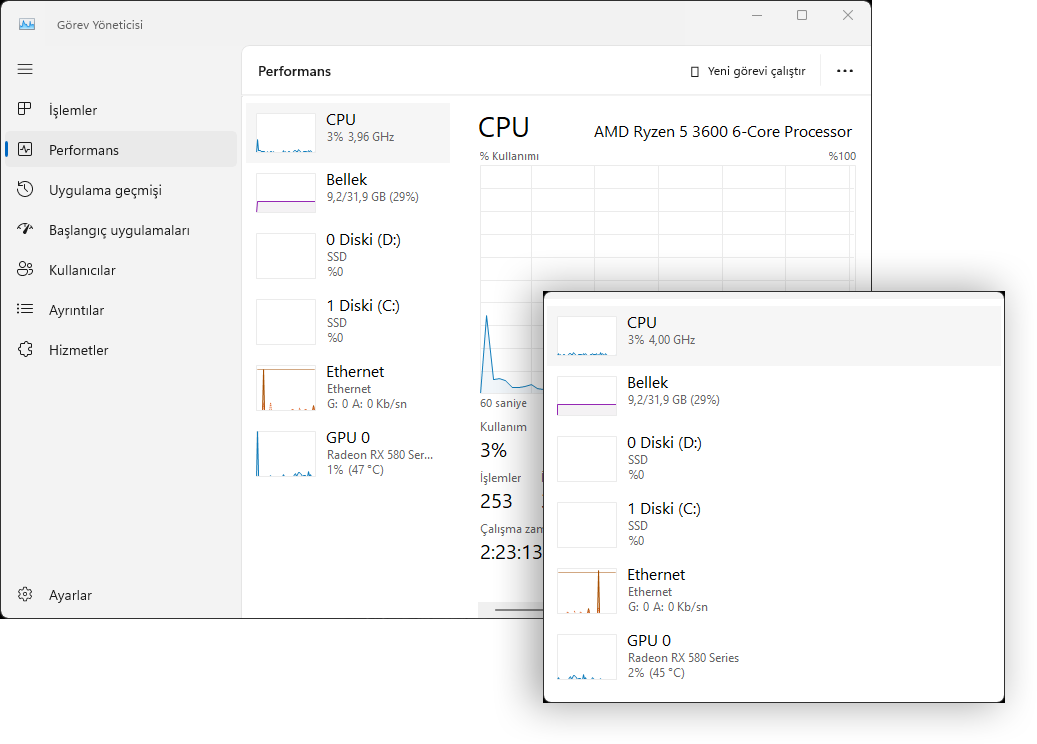Select the Ayrıntılar list icon

click(25, 309)
